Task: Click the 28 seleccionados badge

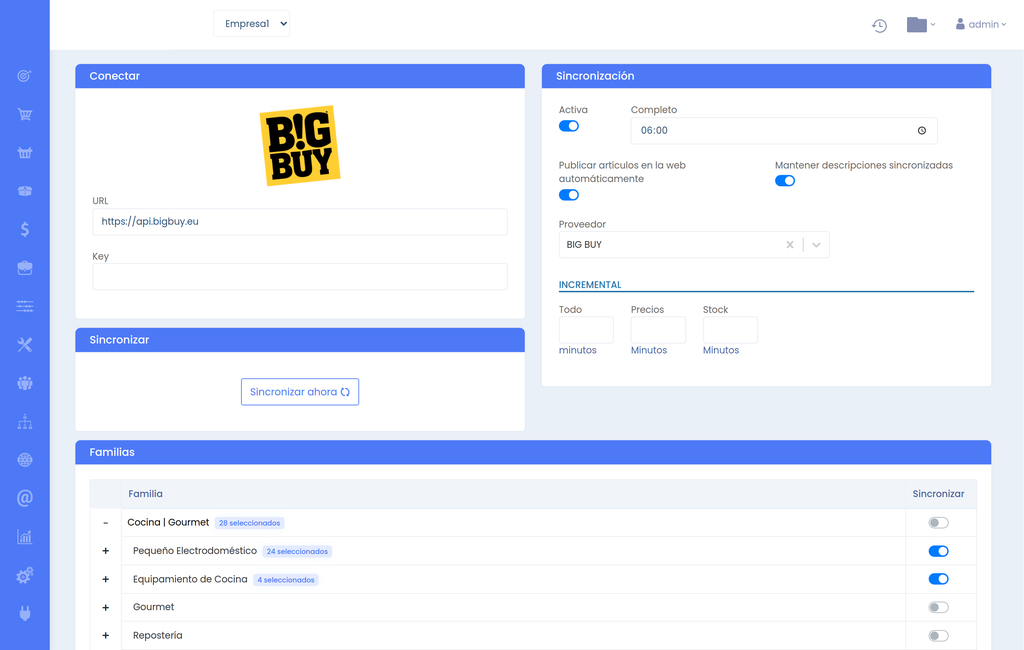Action: pos(249,523)
